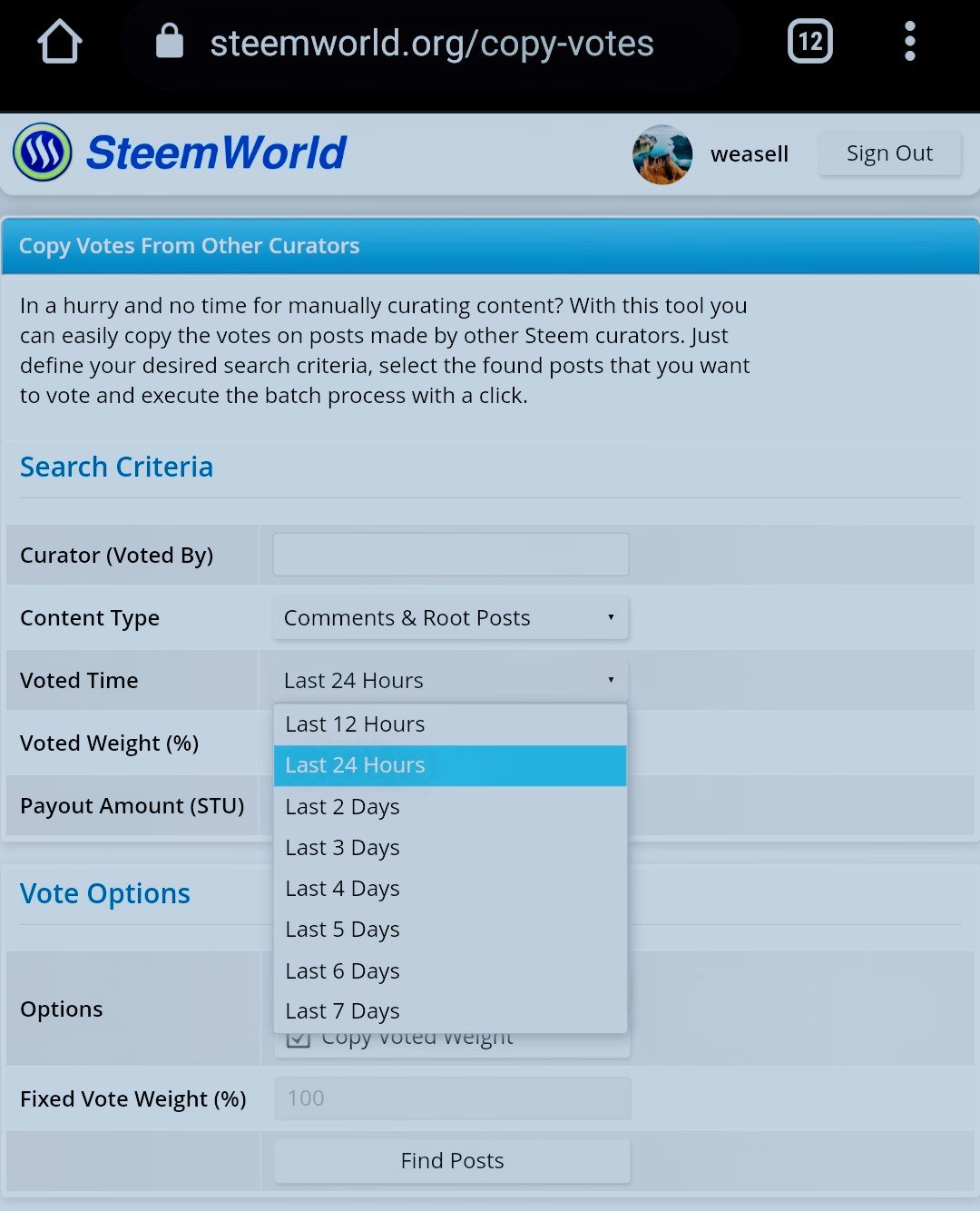Click the Find Posts button
The width and height of the screenshot is (980, 1211).
pyautogui.click(x=452, y=1161)
